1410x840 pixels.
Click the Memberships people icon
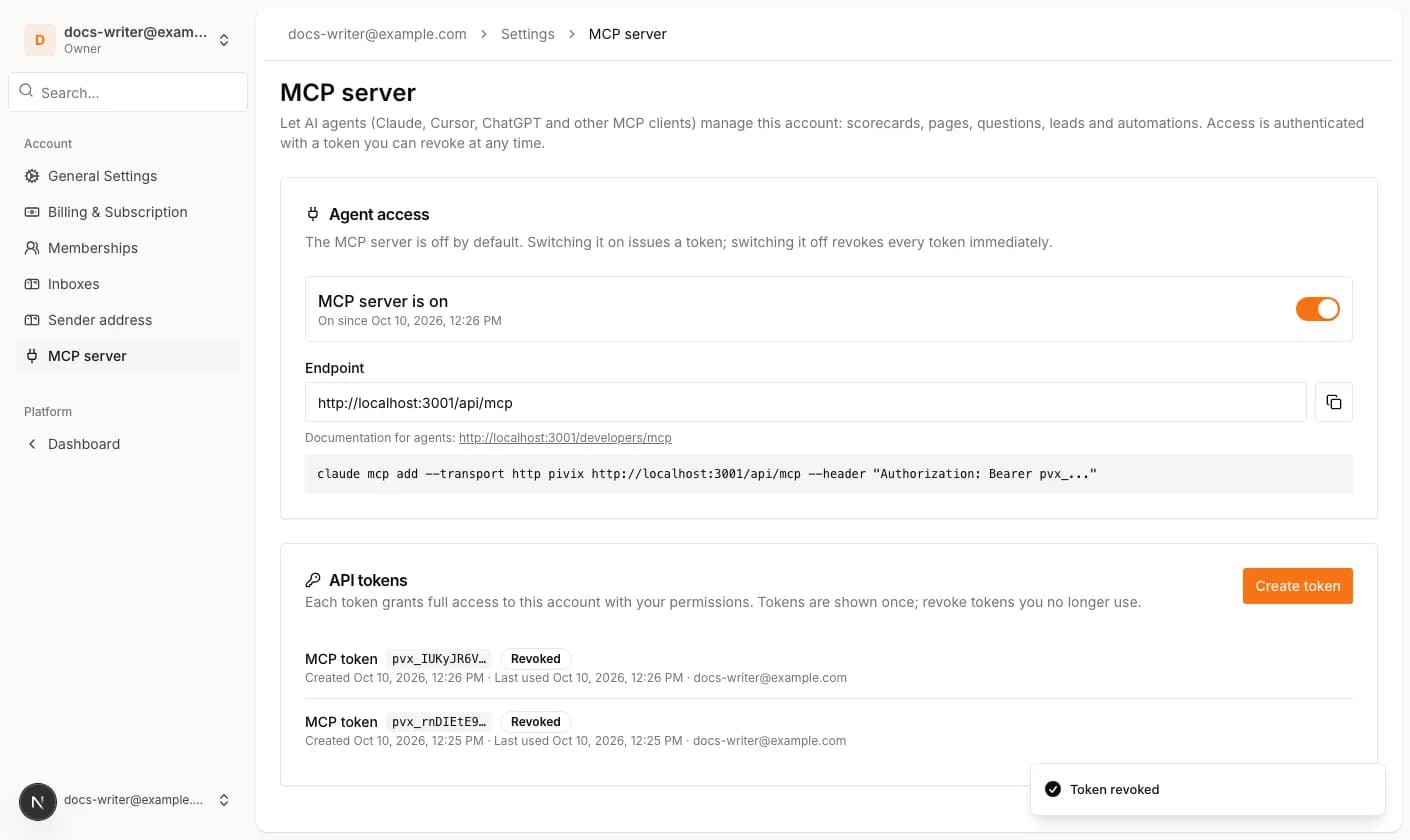coord(32,248)
